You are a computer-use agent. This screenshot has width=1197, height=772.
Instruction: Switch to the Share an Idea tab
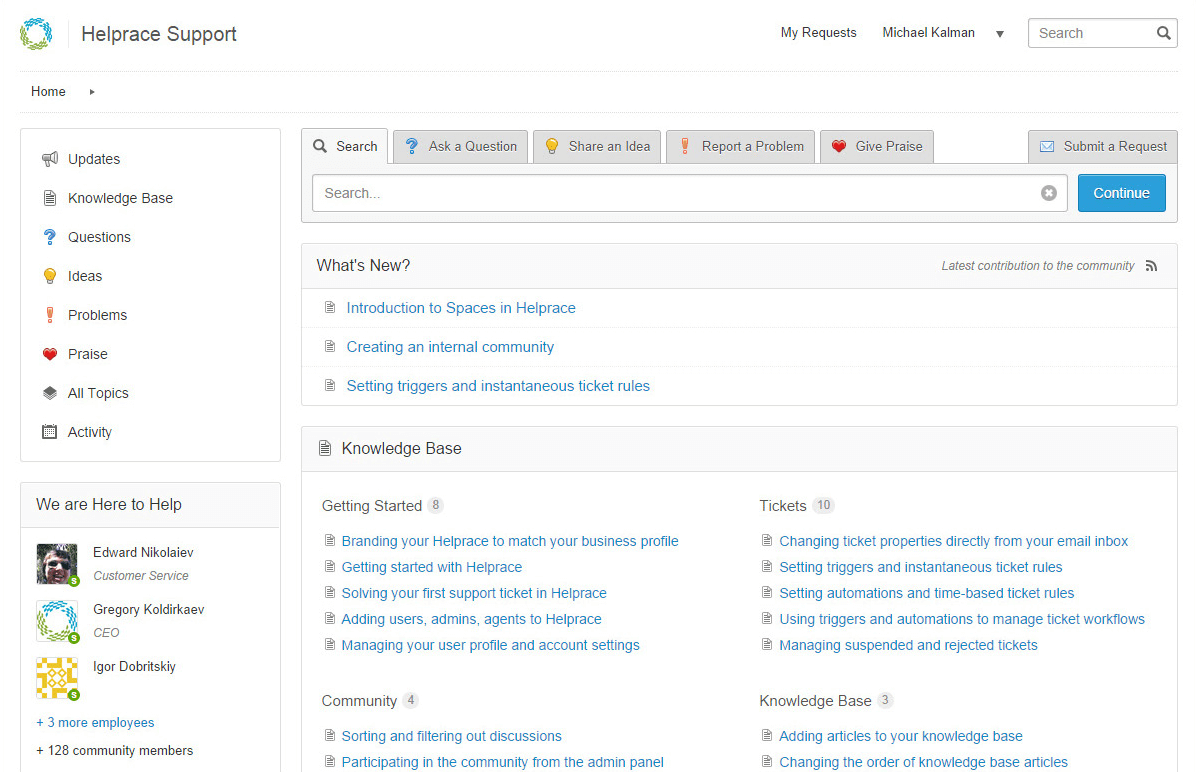pyautogui.click(x=597, y=146)
